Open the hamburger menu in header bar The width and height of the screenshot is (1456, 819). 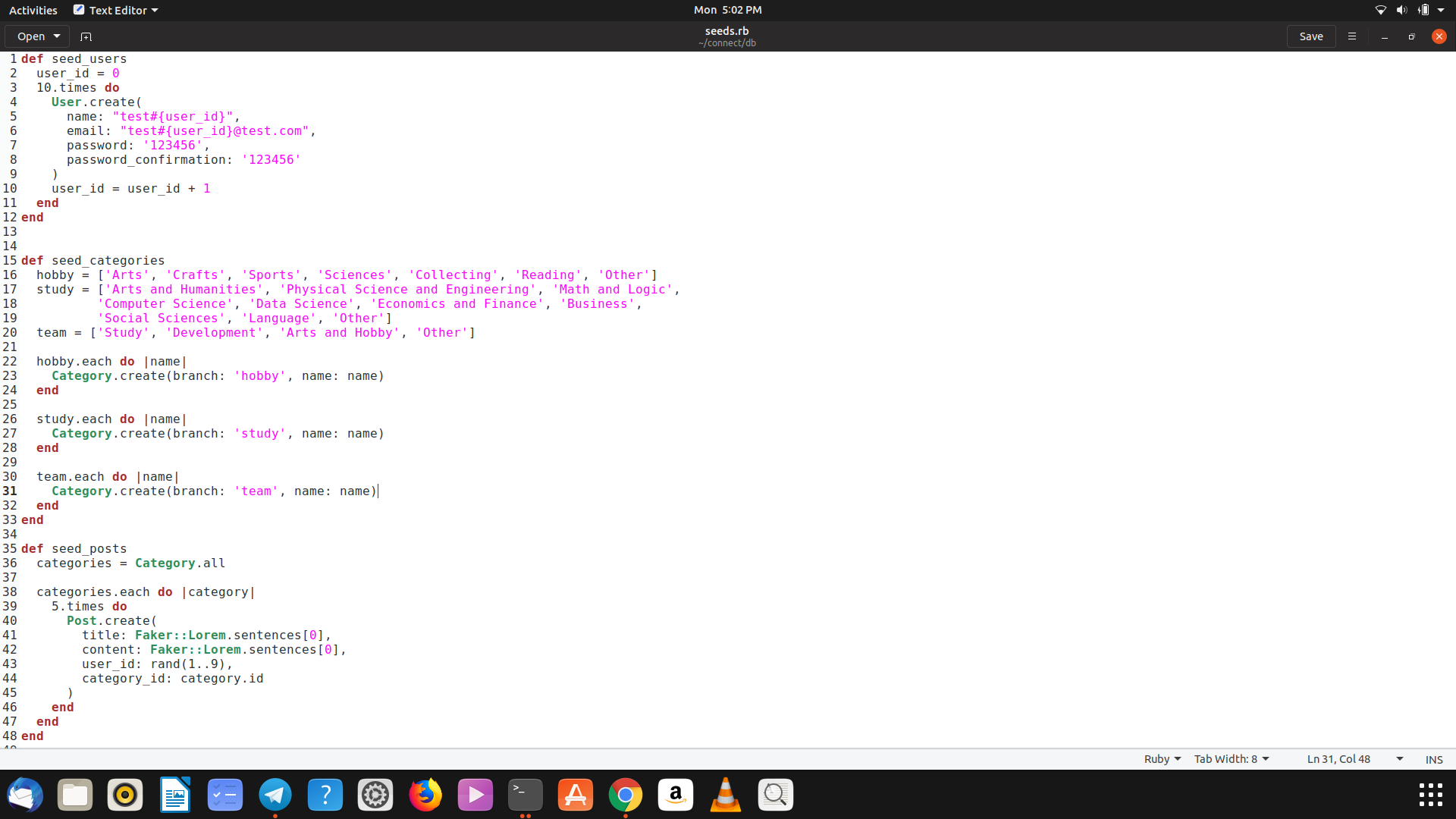pos(1351,36)
